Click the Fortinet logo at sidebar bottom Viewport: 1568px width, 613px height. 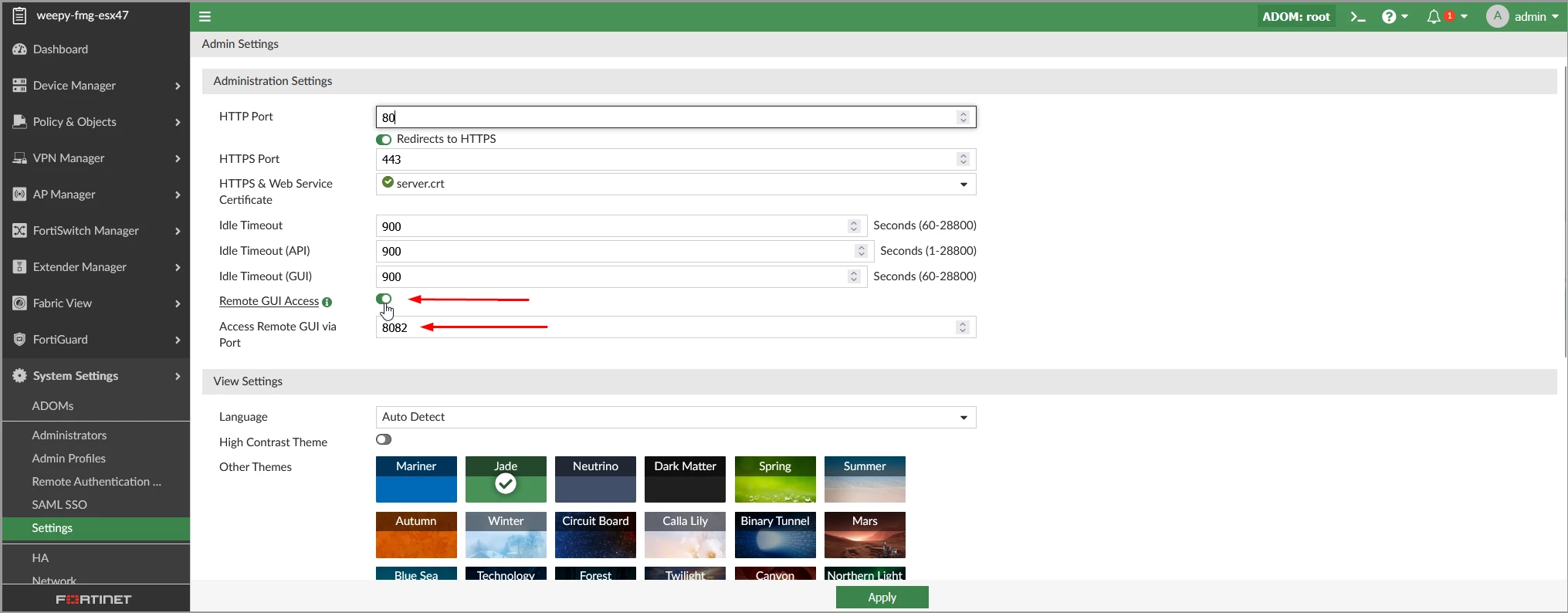coord(93,599)
